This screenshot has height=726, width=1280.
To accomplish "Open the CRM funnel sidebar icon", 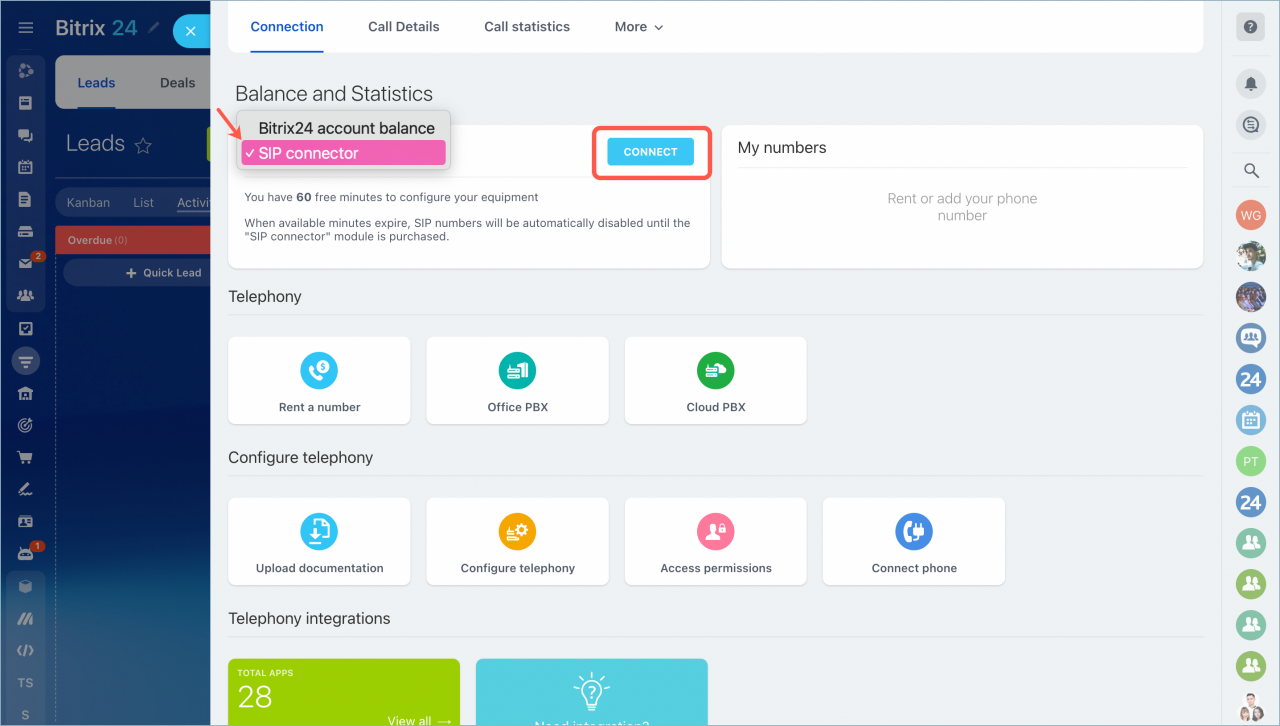I will (26, 361).
